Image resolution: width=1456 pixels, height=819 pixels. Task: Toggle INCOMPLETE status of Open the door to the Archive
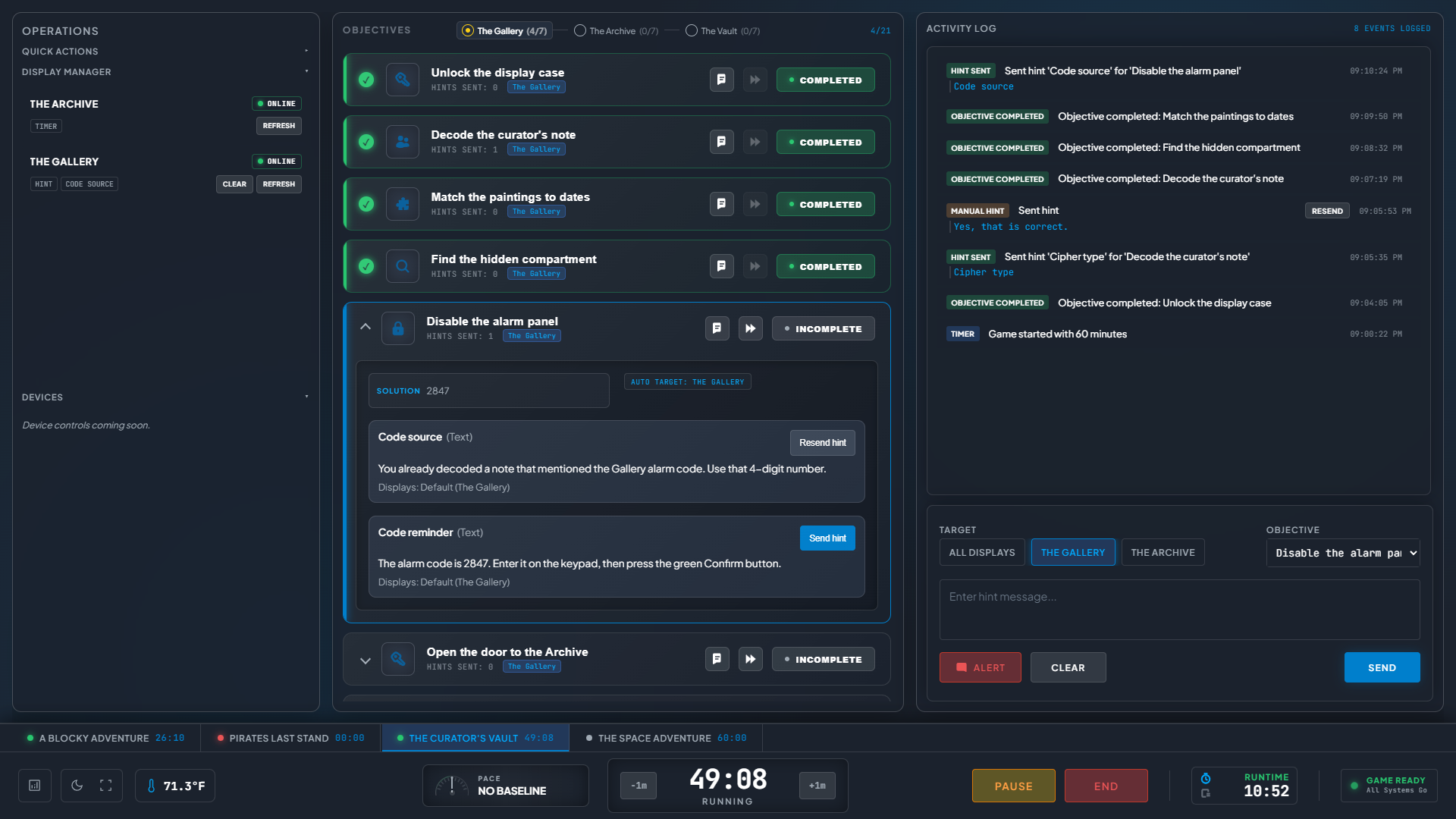(824, 659)
